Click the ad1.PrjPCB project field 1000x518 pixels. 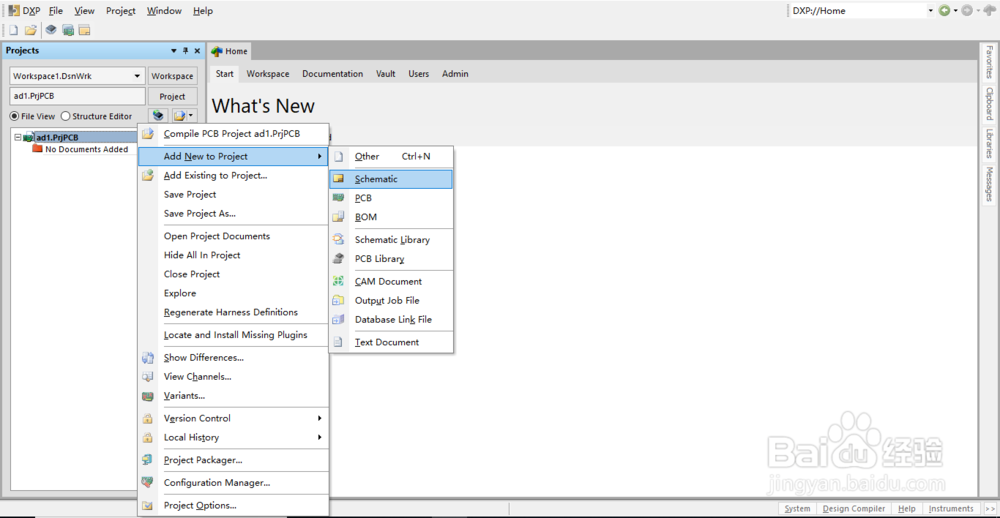(x=77, y=96)
